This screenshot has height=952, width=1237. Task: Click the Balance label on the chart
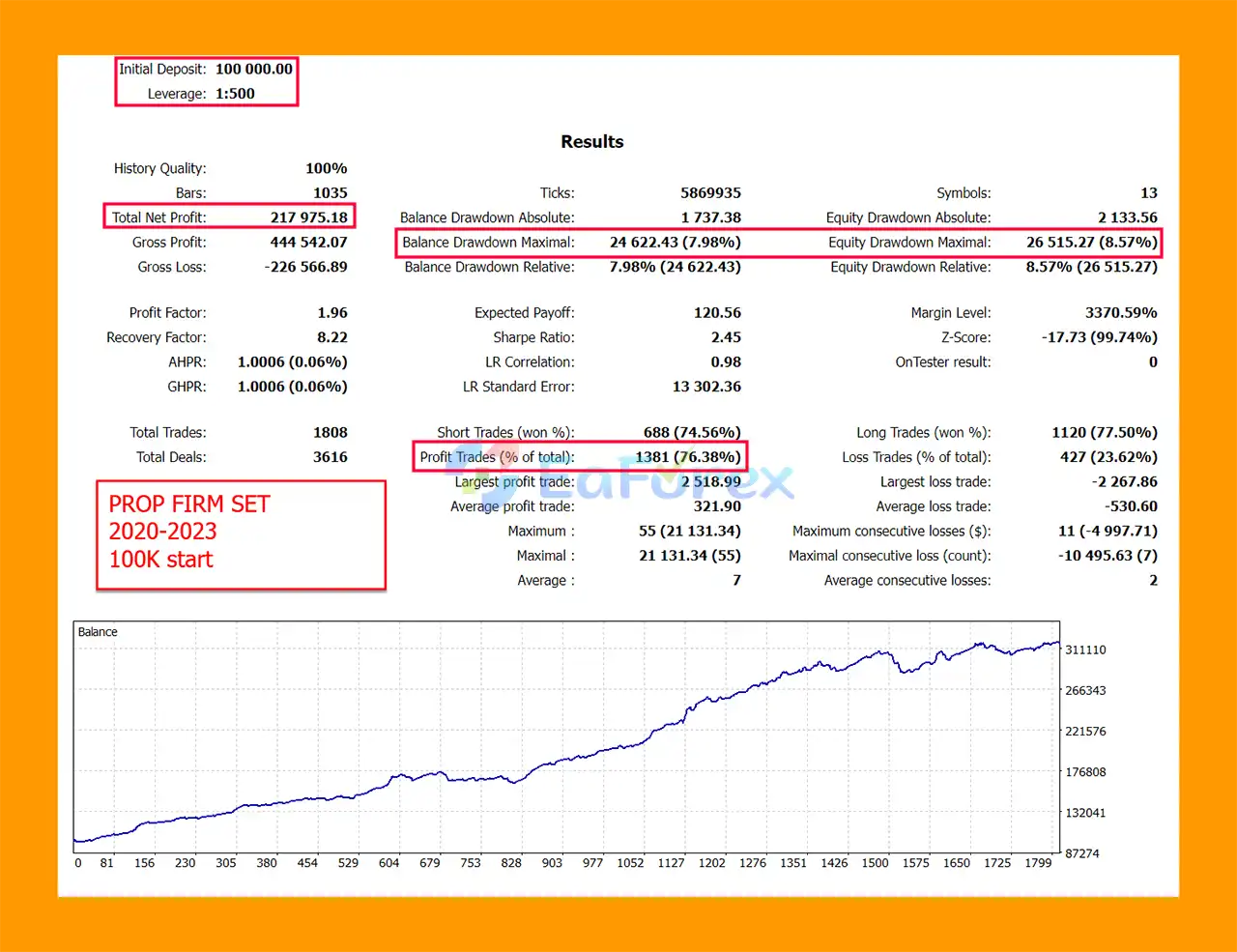[x=98, y=632]
